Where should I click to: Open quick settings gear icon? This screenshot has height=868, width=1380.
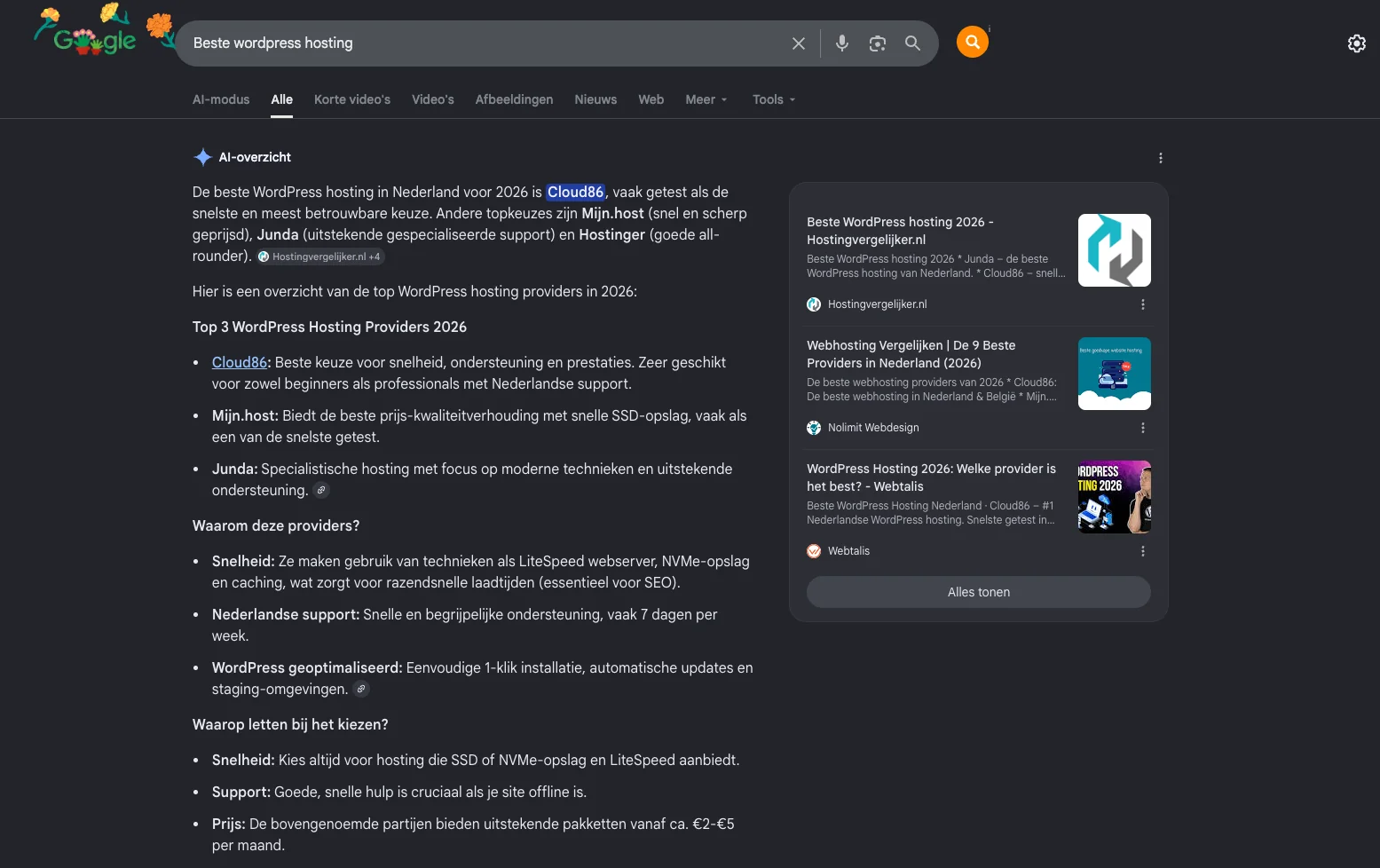tap(1357, 43)
